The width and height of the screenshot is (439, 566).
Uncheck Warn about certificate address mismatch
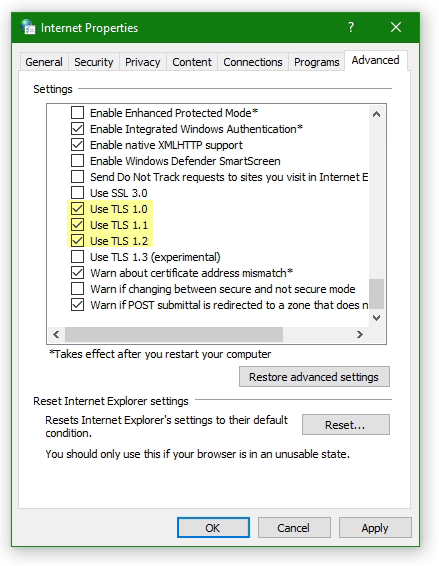(78, 273)
